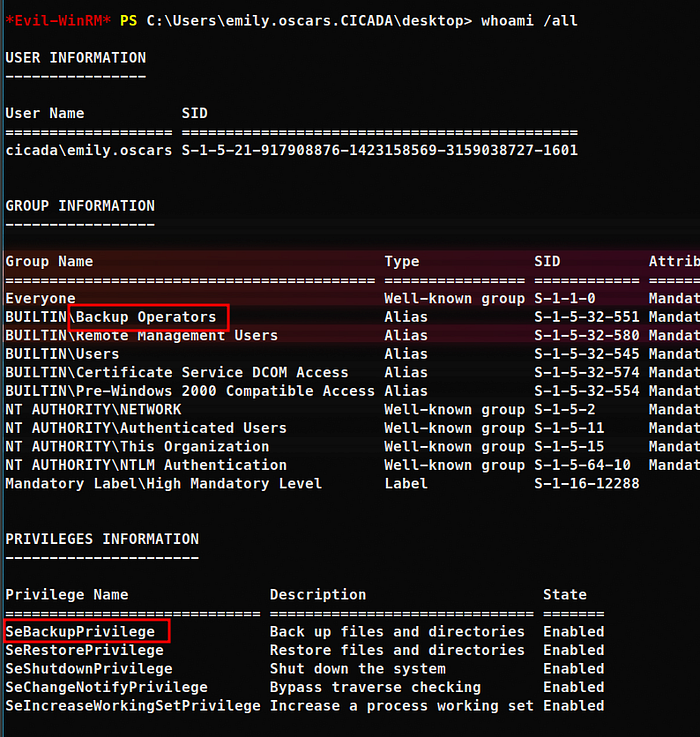Click the State column header
Image resolution: width=700 pixels, height=737 pixels.
tap(565, 595)
